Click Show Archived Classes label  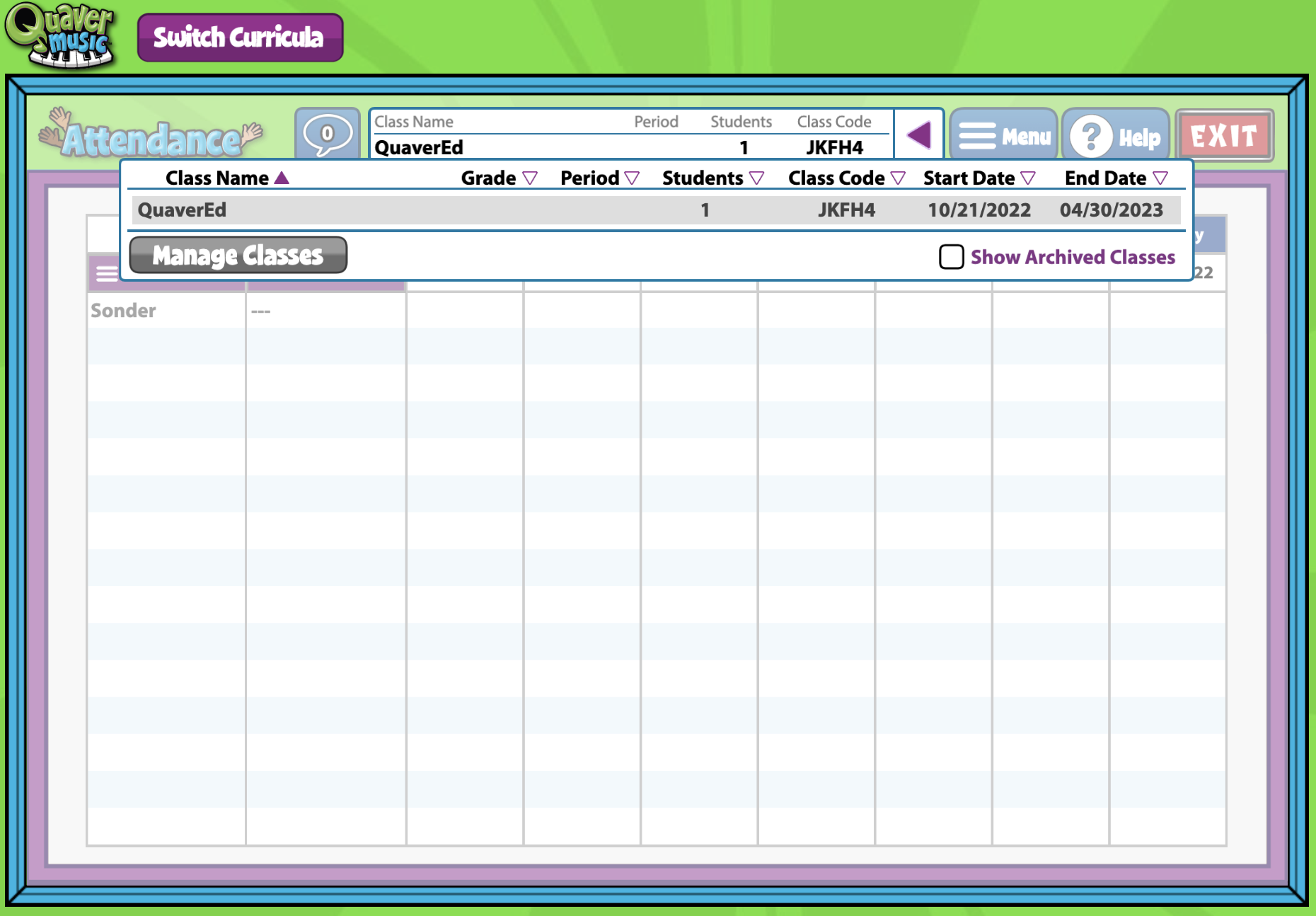[1073, 257]
